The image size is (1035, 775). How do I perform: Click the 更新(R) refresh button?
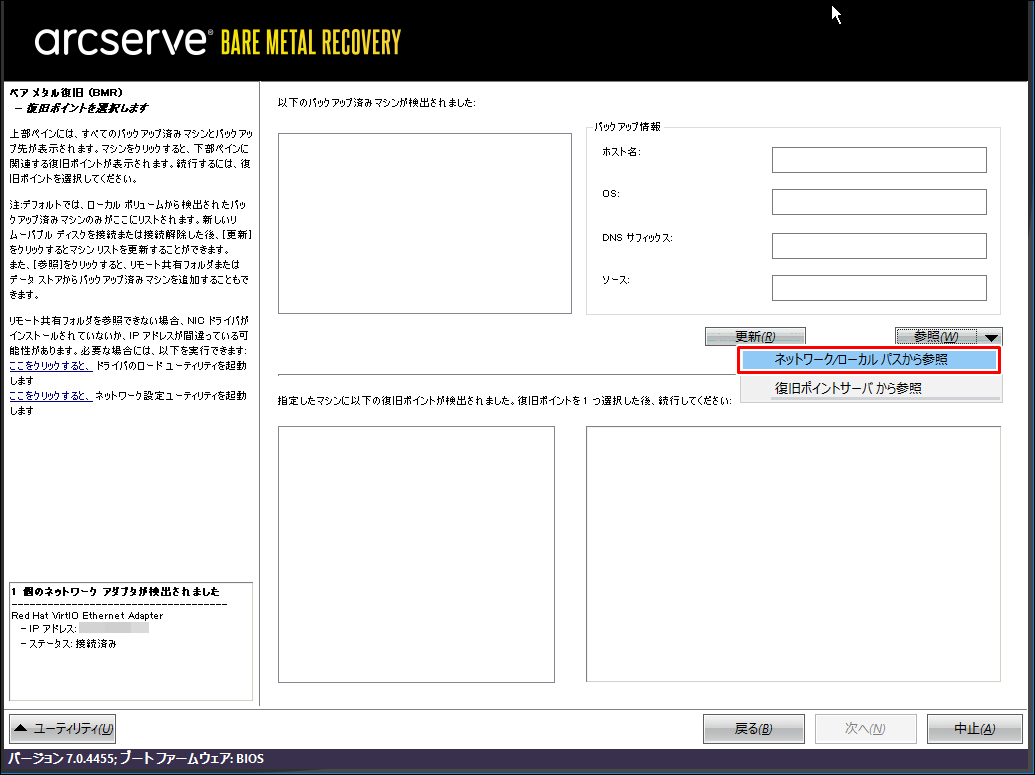pos(755,337)
